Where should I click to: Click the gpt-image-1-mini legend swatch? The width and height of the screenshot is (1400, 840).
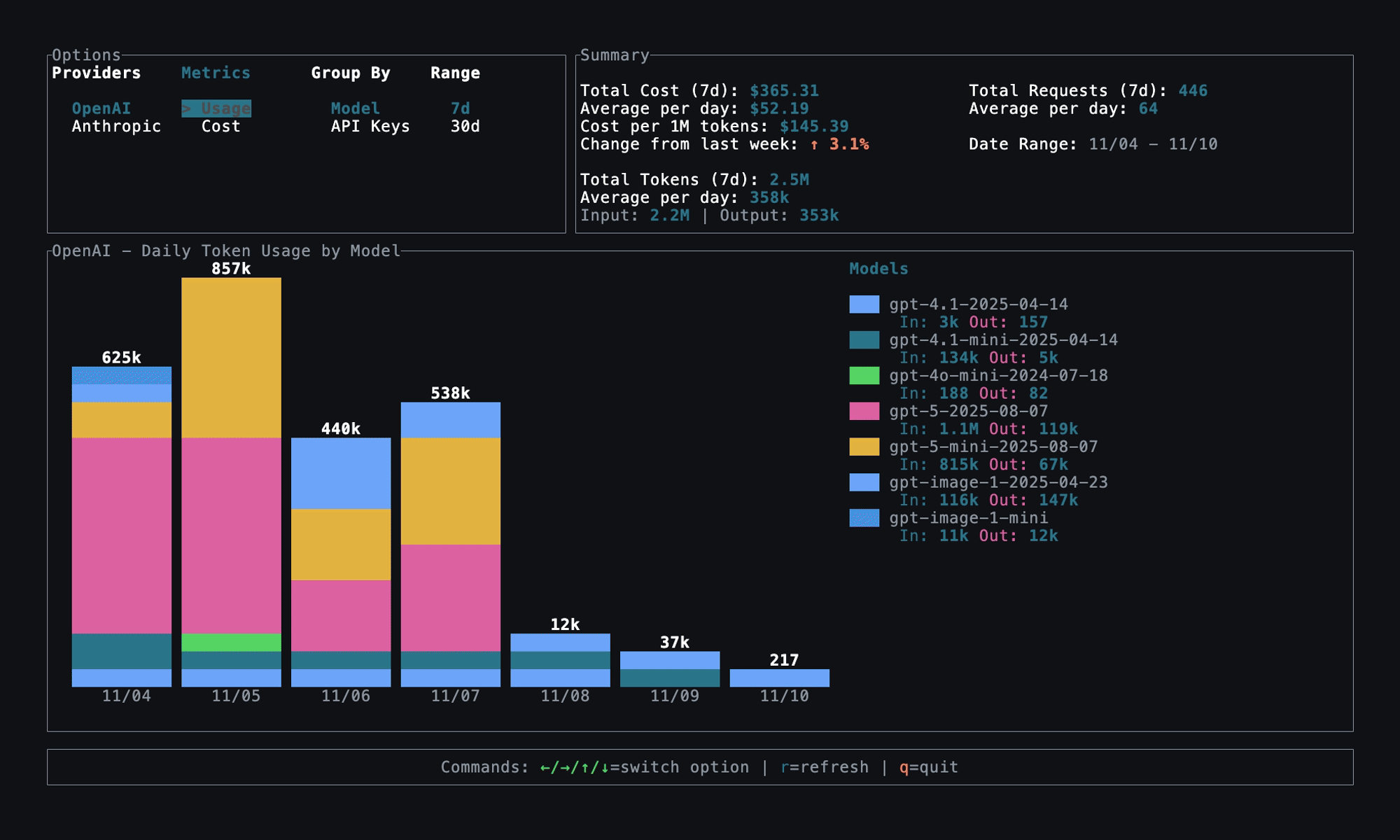[x=864, y=519]
